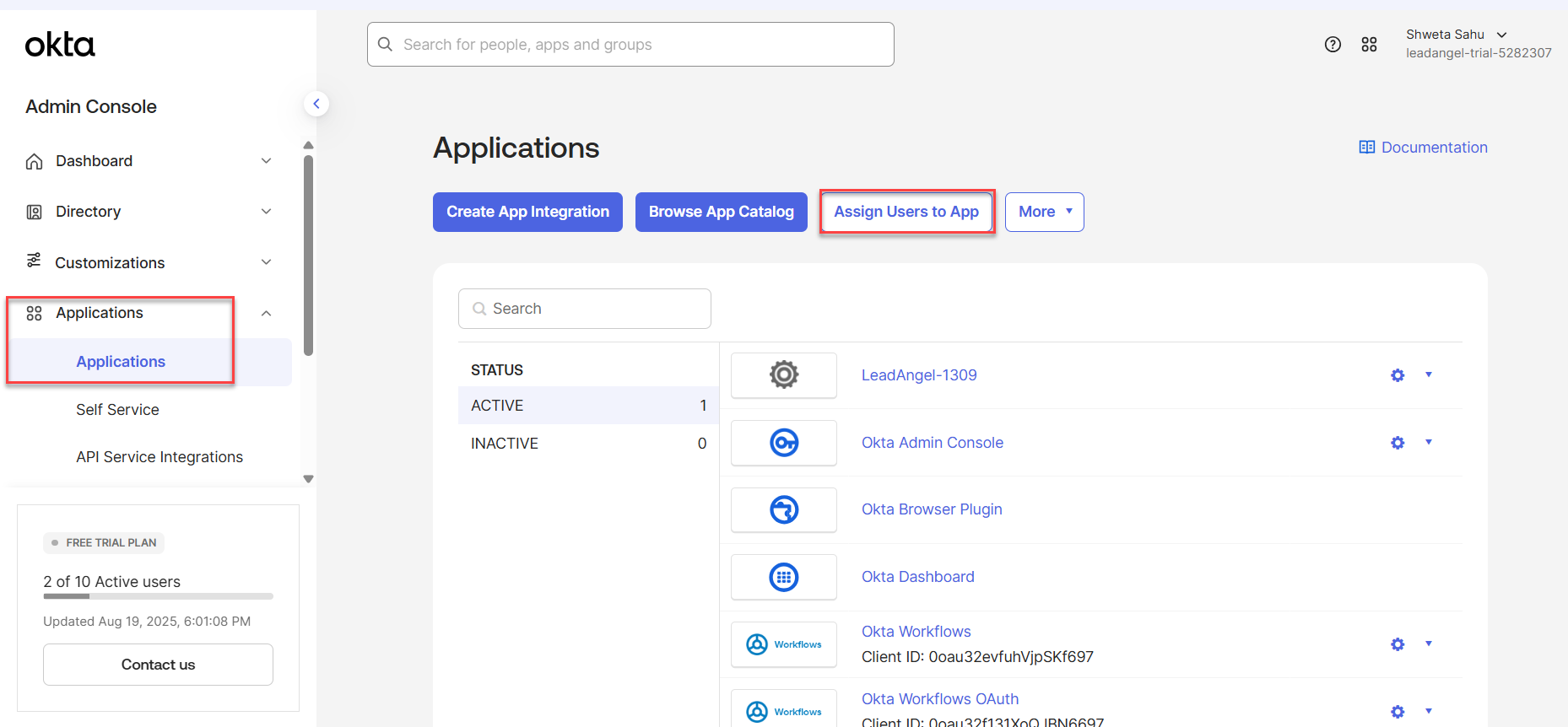Click the Okta logo
Image resolution: width=1568 pixels, height=727 pixels.
(x=60, y=45)
